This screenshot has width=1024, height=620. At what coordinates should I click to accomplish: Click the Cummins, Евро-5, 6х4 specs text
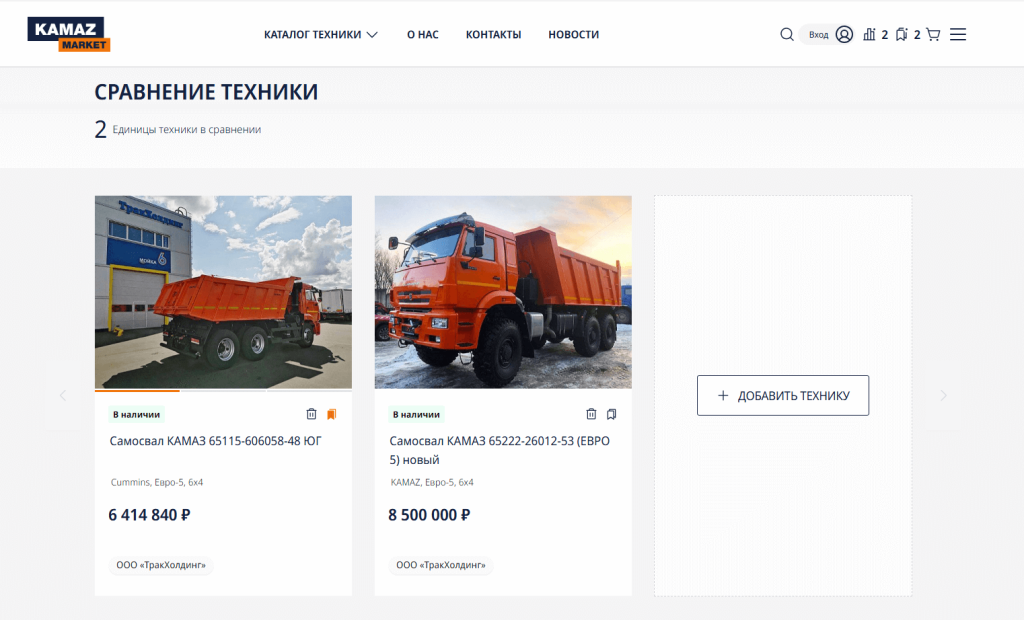pyautogui.click(x=157, y=482)
